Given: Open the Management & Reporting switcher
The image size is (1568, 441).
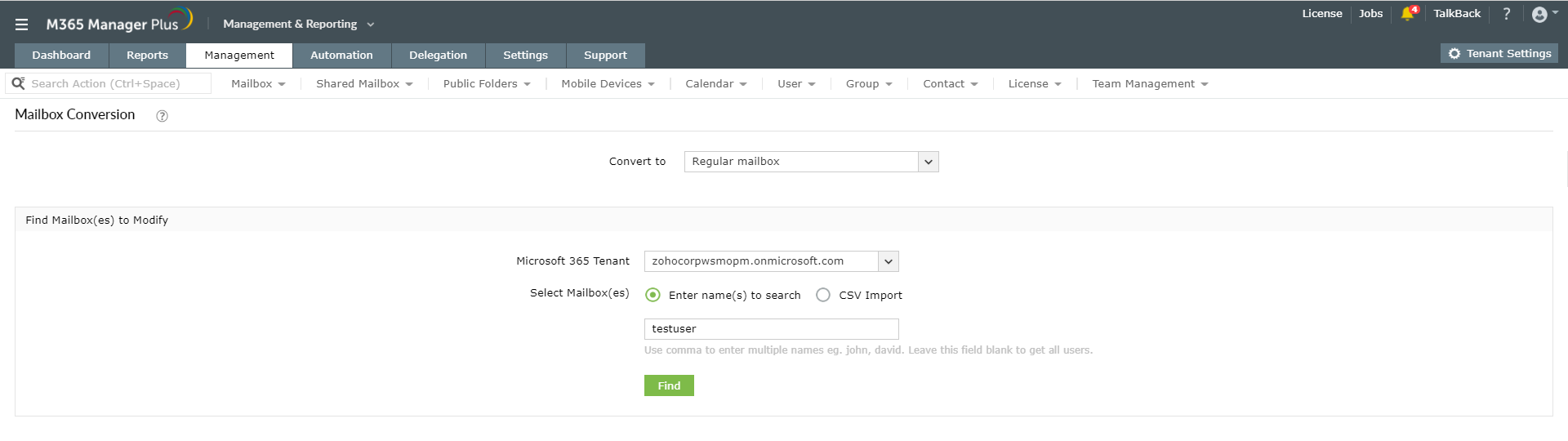Looking at the screenshot, I should tap(298, 24).
